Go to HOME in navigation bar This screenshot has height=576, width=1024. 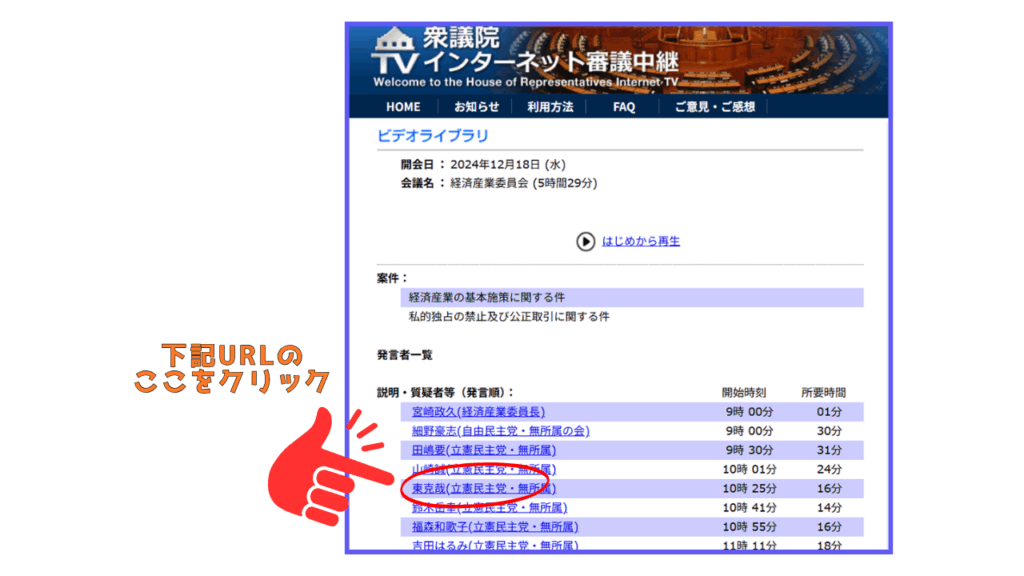tap(403, 106)
